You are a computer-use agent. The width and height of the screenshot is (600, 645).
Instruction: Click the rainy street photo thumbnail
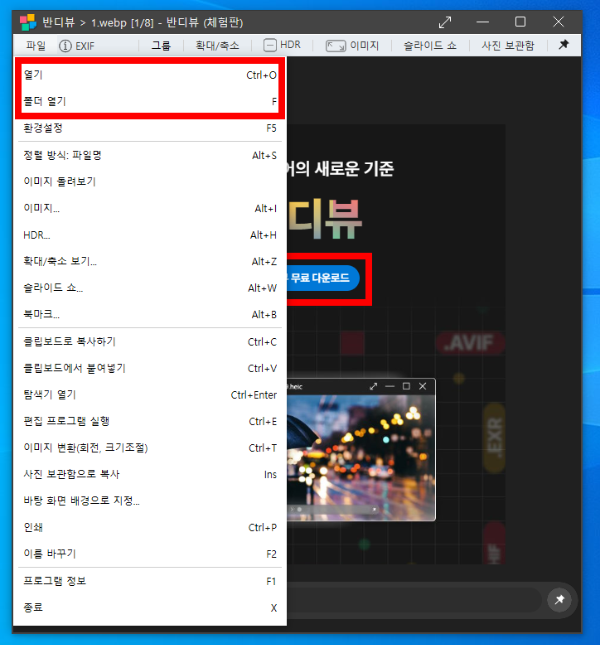[361, 458]
